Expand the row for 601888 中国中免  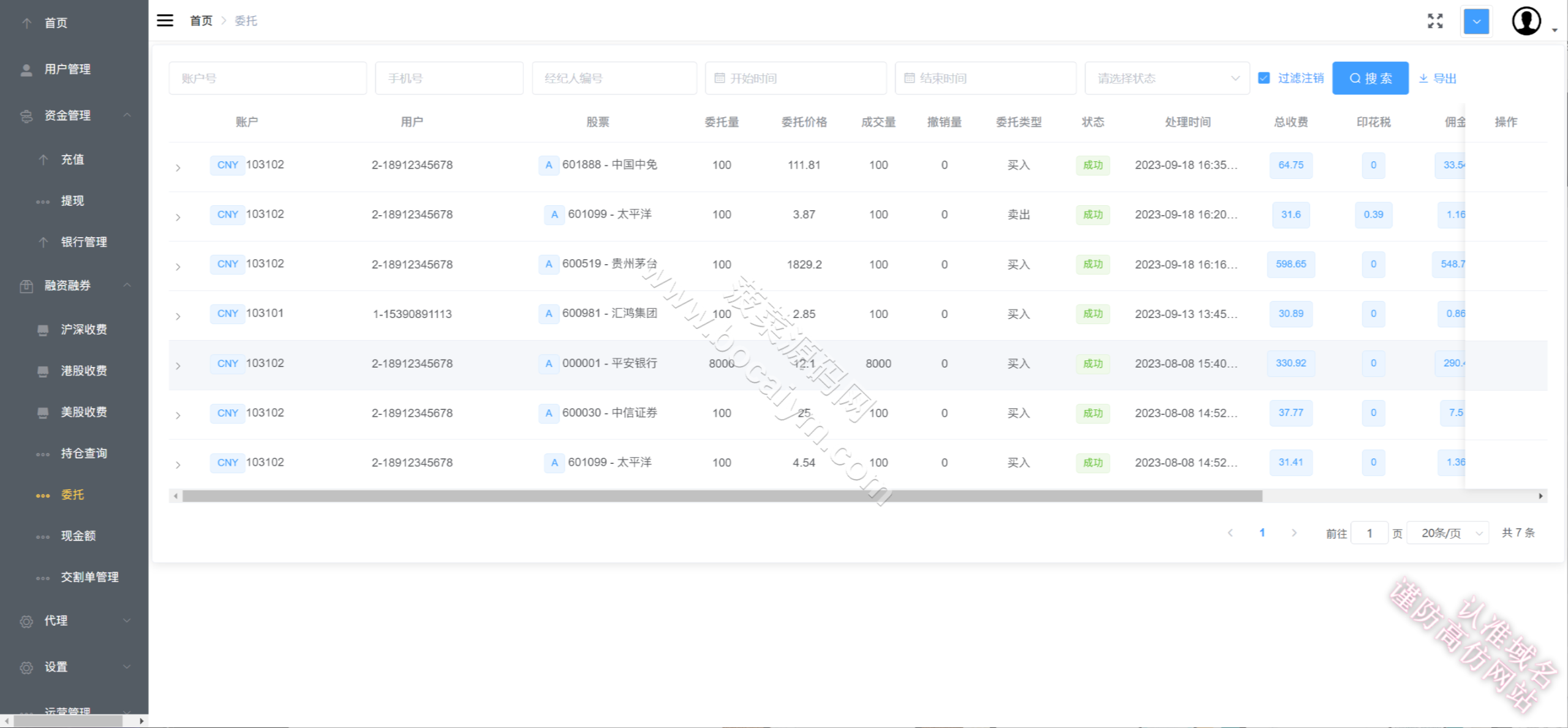pos(178,167)
